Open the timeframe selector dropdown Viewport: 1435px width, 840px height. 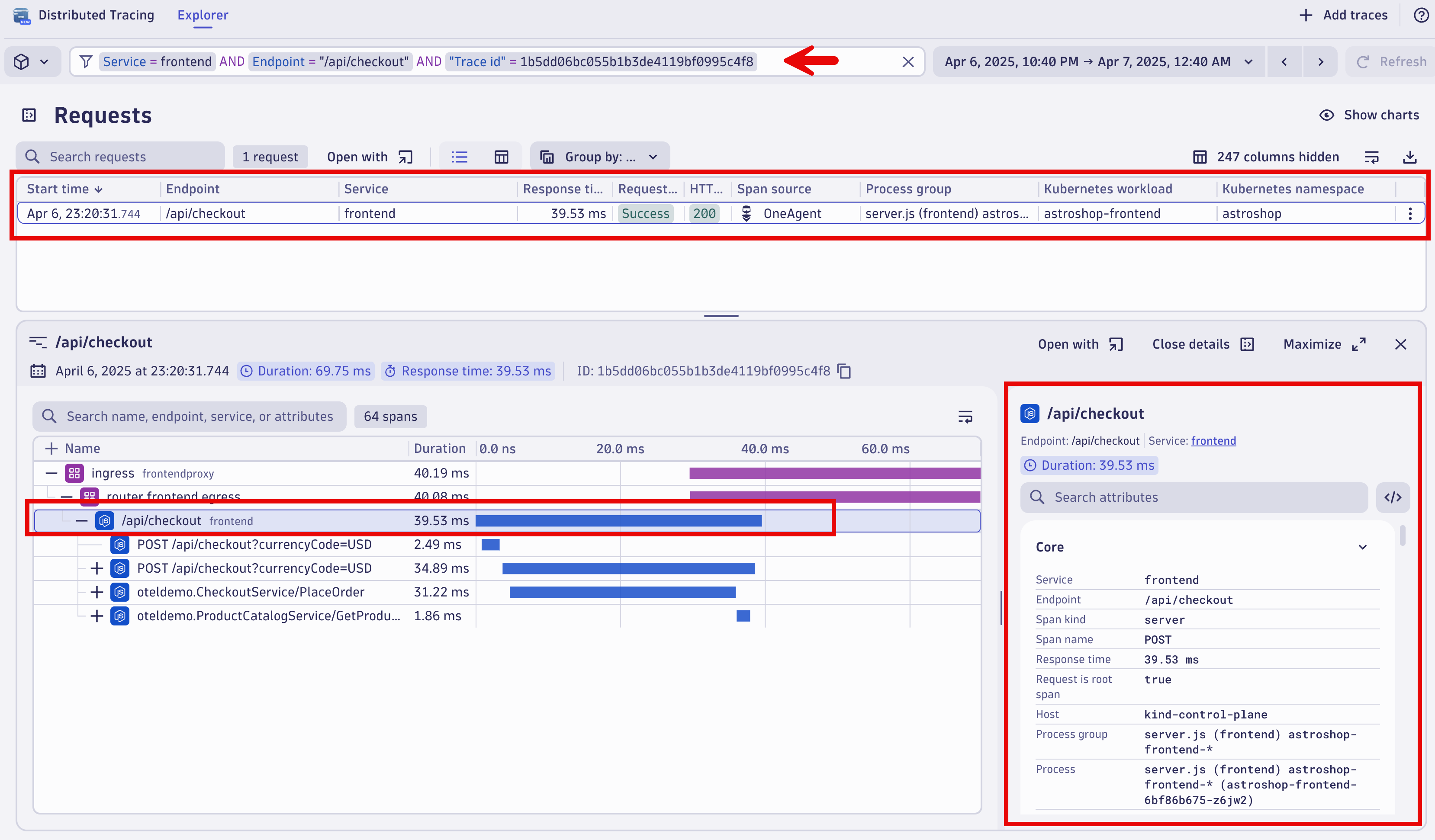pos(1099,61)
